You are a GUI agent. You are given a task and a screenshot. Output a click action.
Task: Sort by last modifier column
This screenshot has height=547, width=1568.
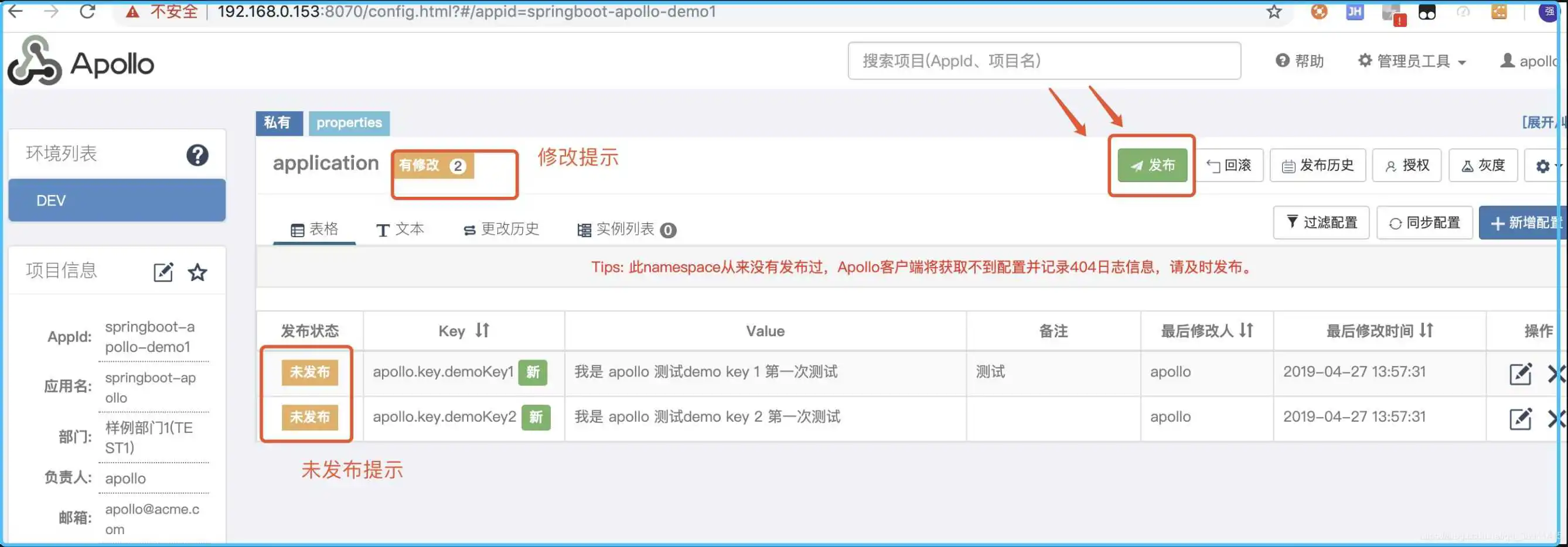tap(1246, 330)
